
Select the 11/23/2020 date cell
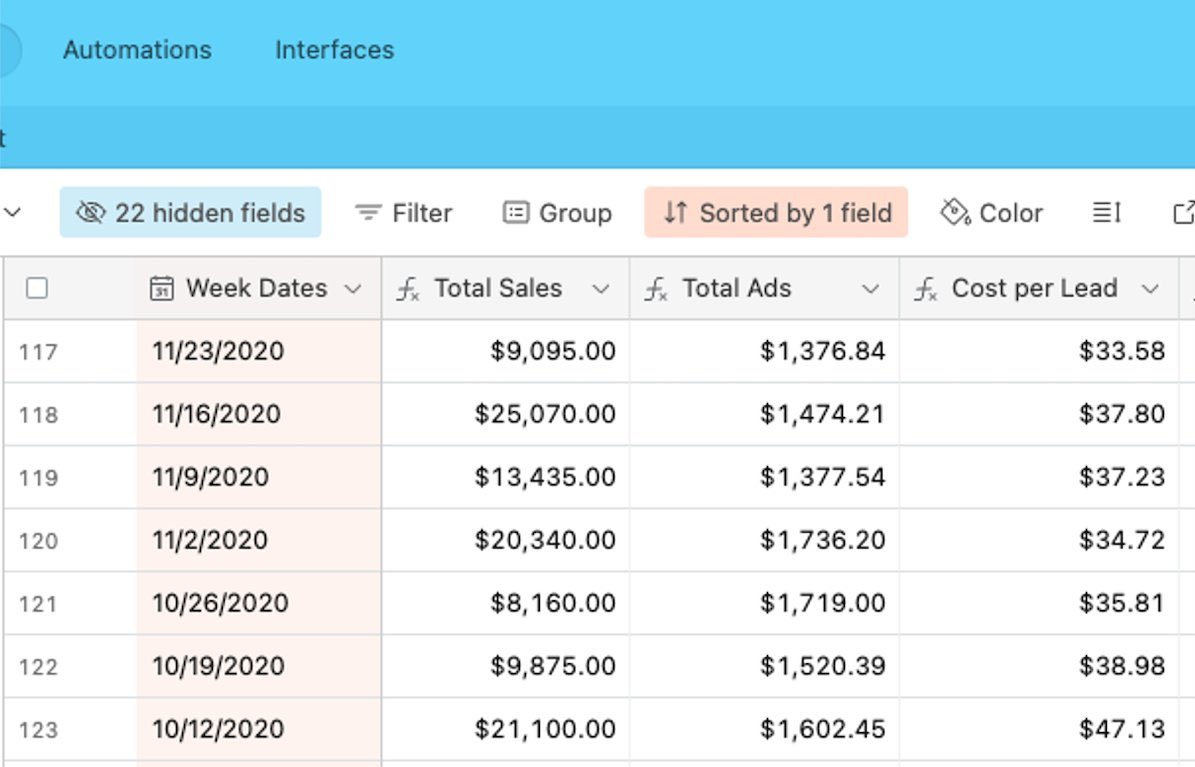(x=259, y=351)
